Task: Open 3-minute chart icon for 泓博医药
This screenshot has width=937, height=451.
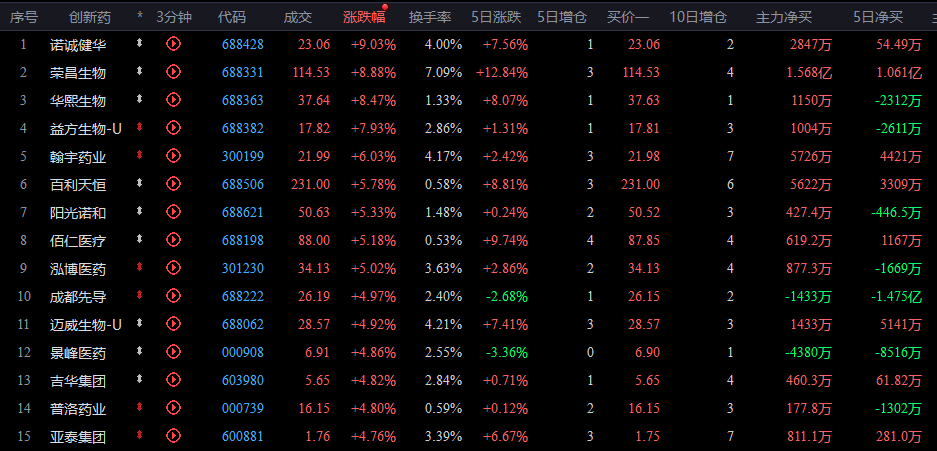Action: coord(173,268)
